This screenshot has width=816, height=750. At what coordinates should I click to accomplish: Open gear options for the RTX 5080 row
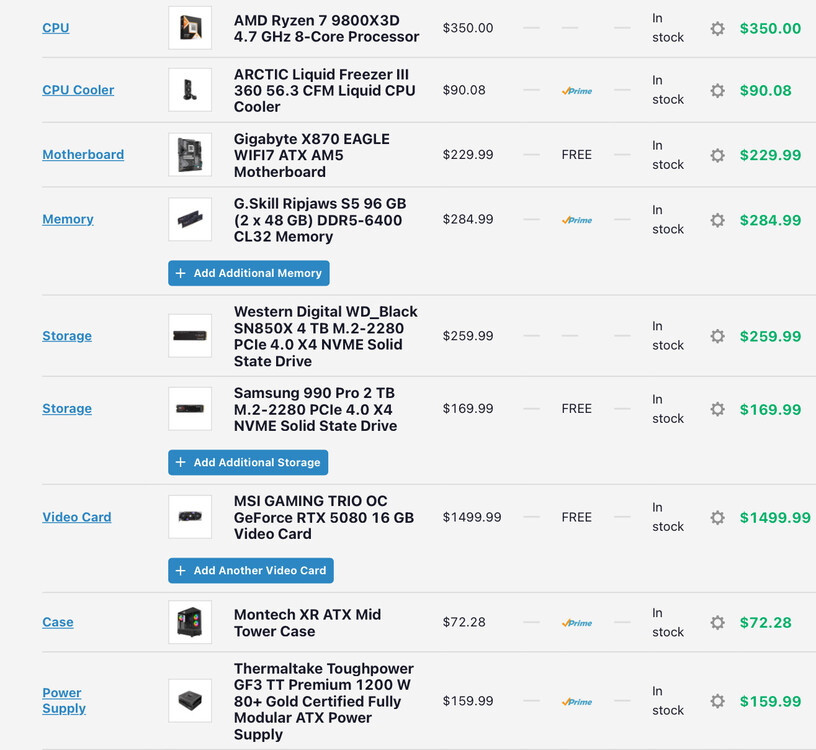tap(717, 518)
